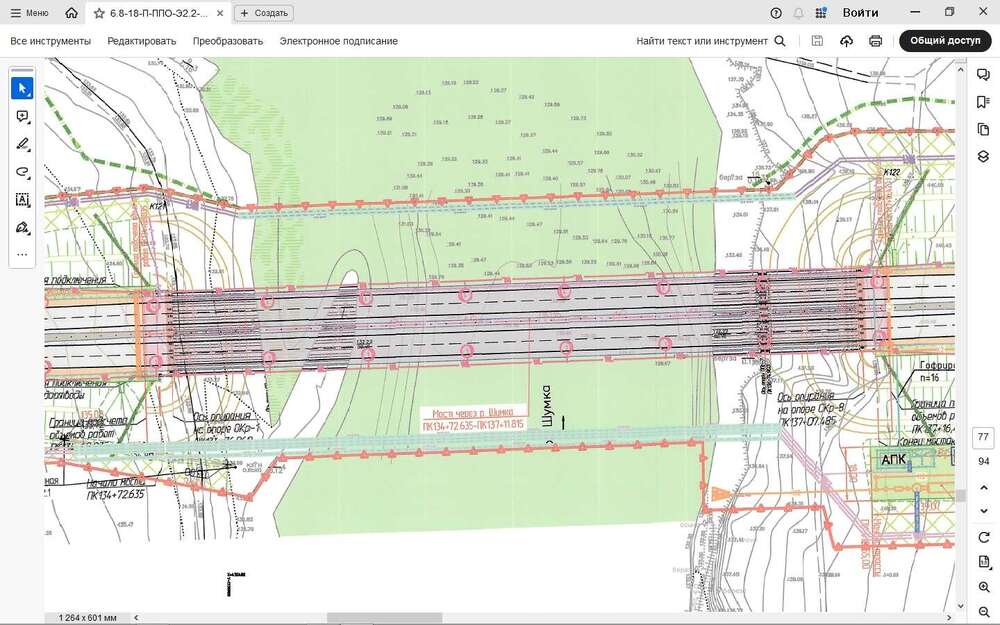Show the layers panel in right sidebar

click(983, 156)
